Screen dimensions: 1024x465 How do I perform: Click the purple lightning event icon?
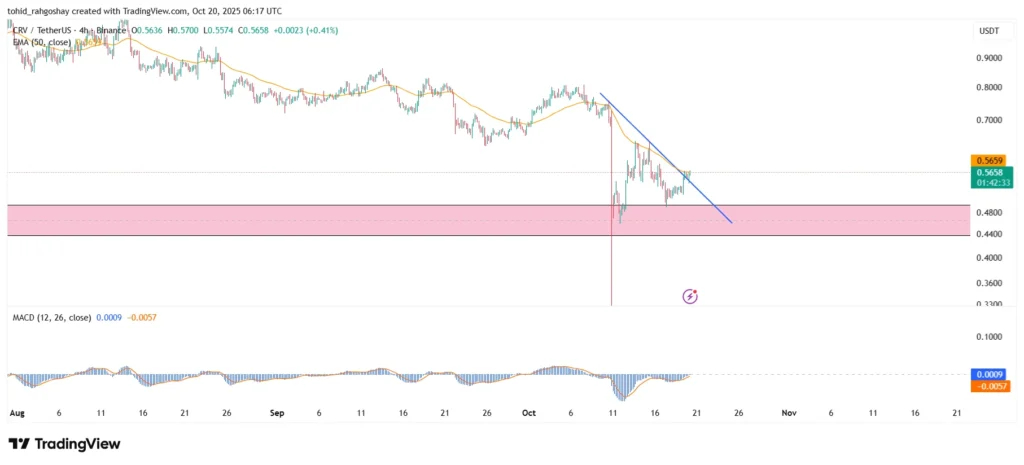click(690, 297)
